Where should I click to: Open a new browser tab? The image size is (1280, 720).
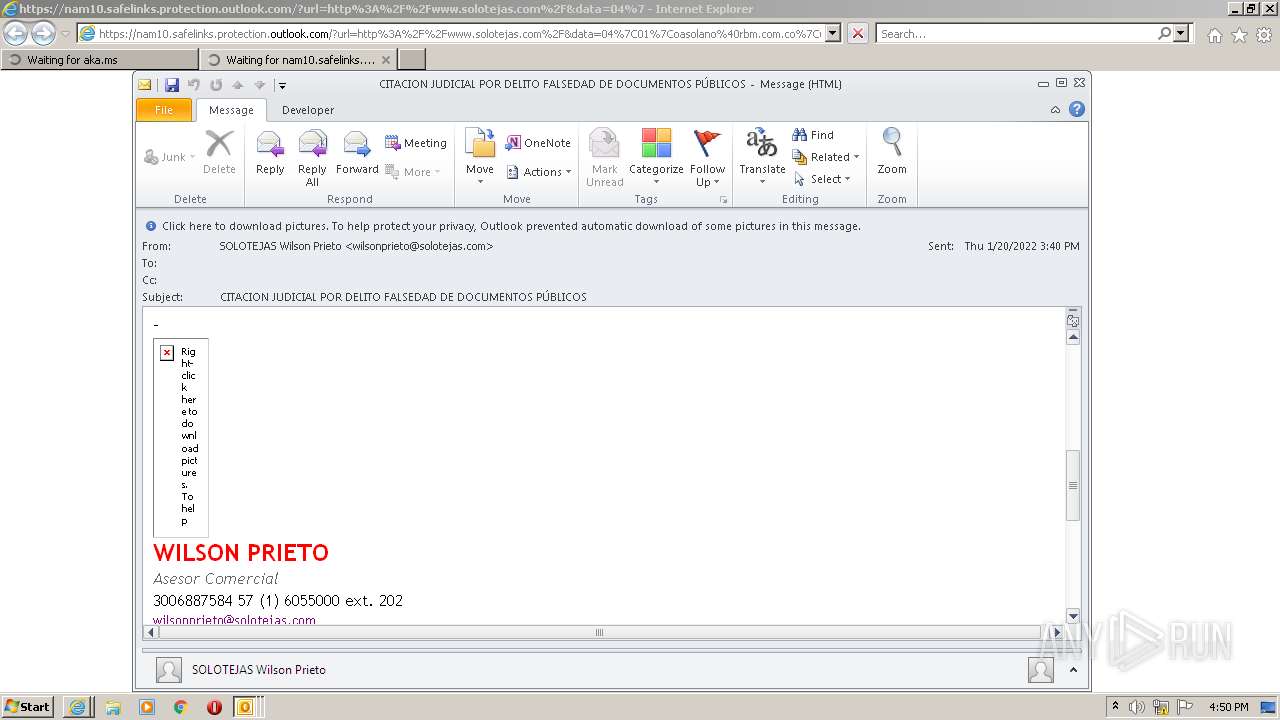coord(412,60)
